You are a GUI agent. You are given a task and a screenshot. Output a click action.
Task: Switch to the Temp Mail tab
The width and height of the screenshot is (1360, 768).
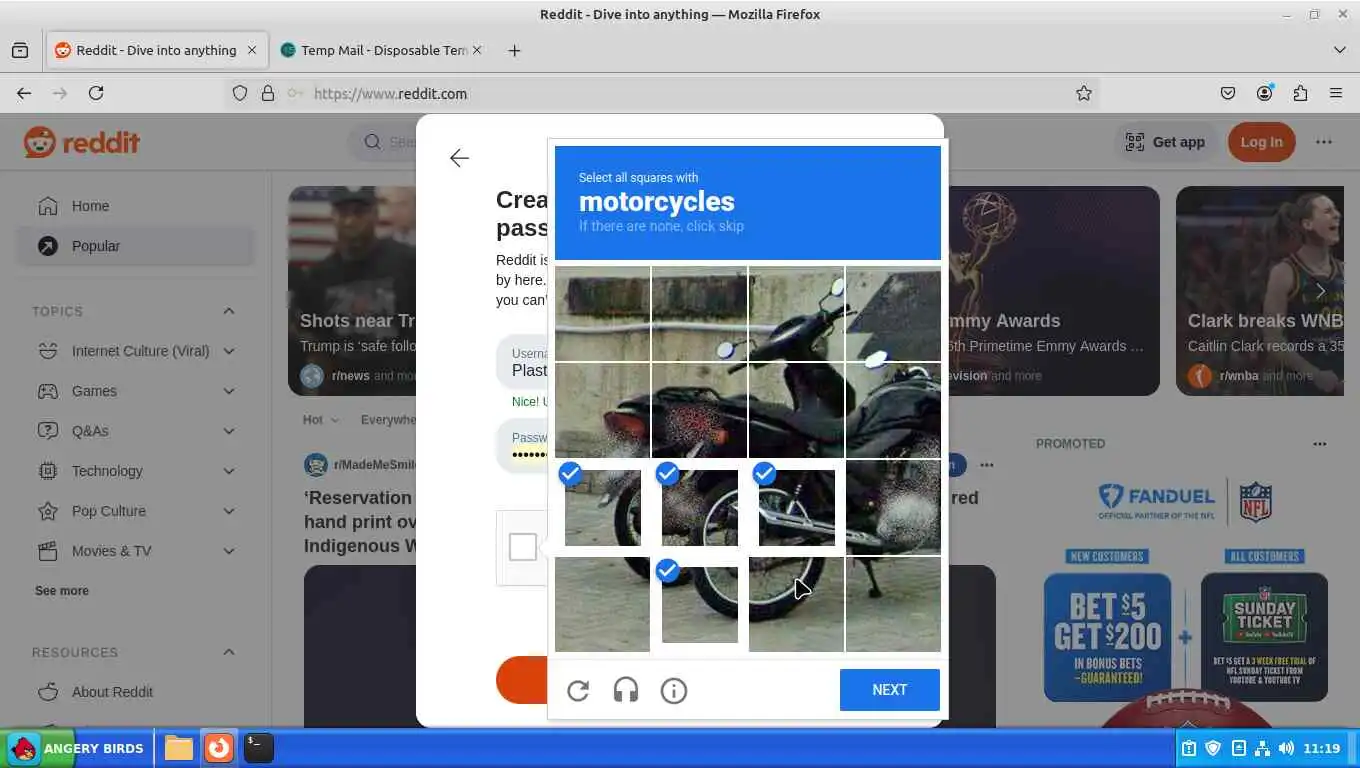pos(381,50)
